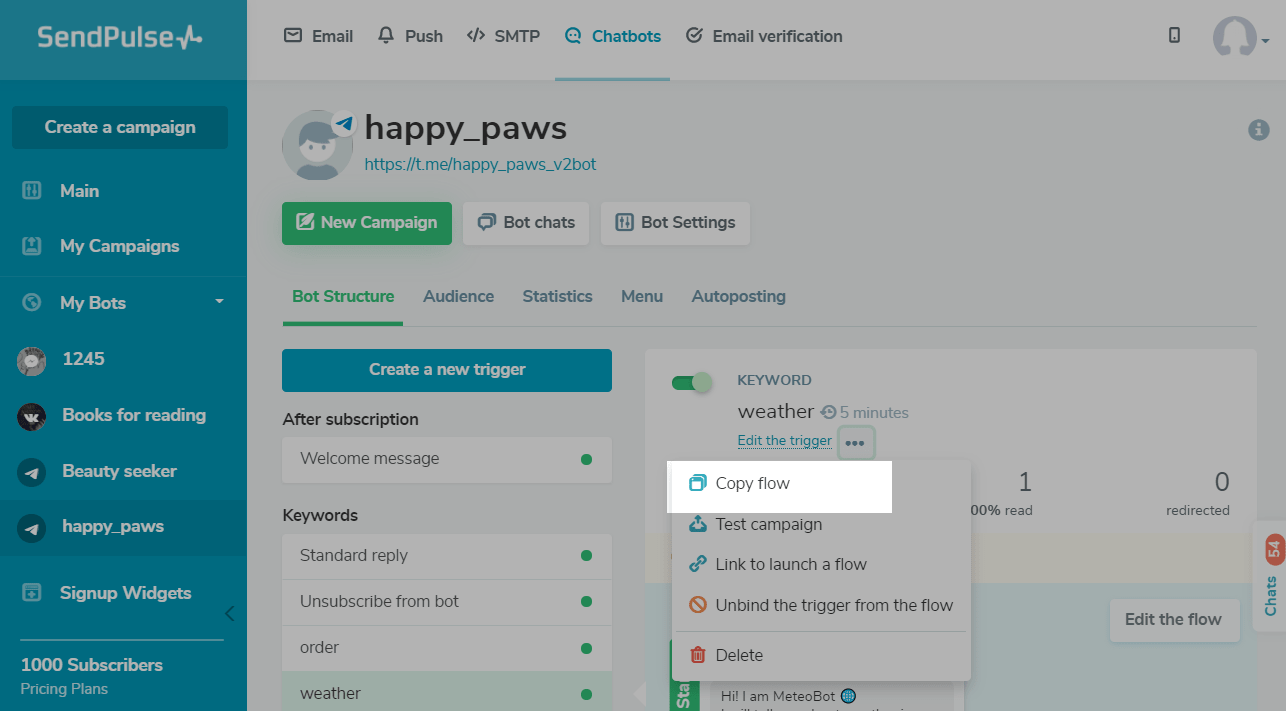1286x711 pixels.
Task: Select the order keyword trigger
Action: coord(447,647)
